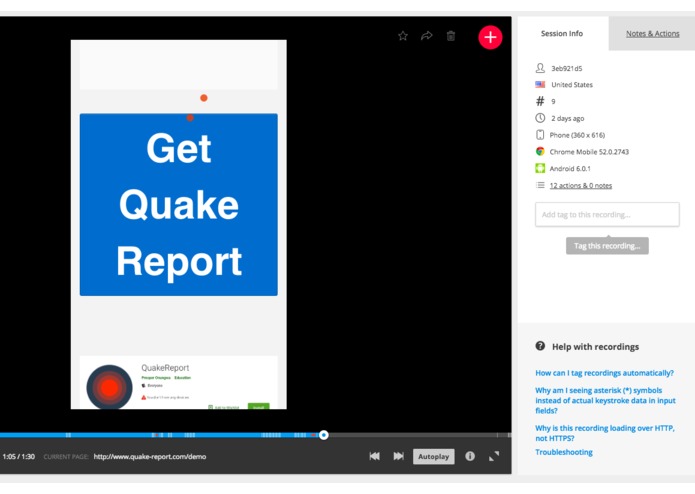The width and height of the screenshot is (695, 494).
Task: Open recording info icon in player bar
Action: pyautogui.click(x=470, y=456)
